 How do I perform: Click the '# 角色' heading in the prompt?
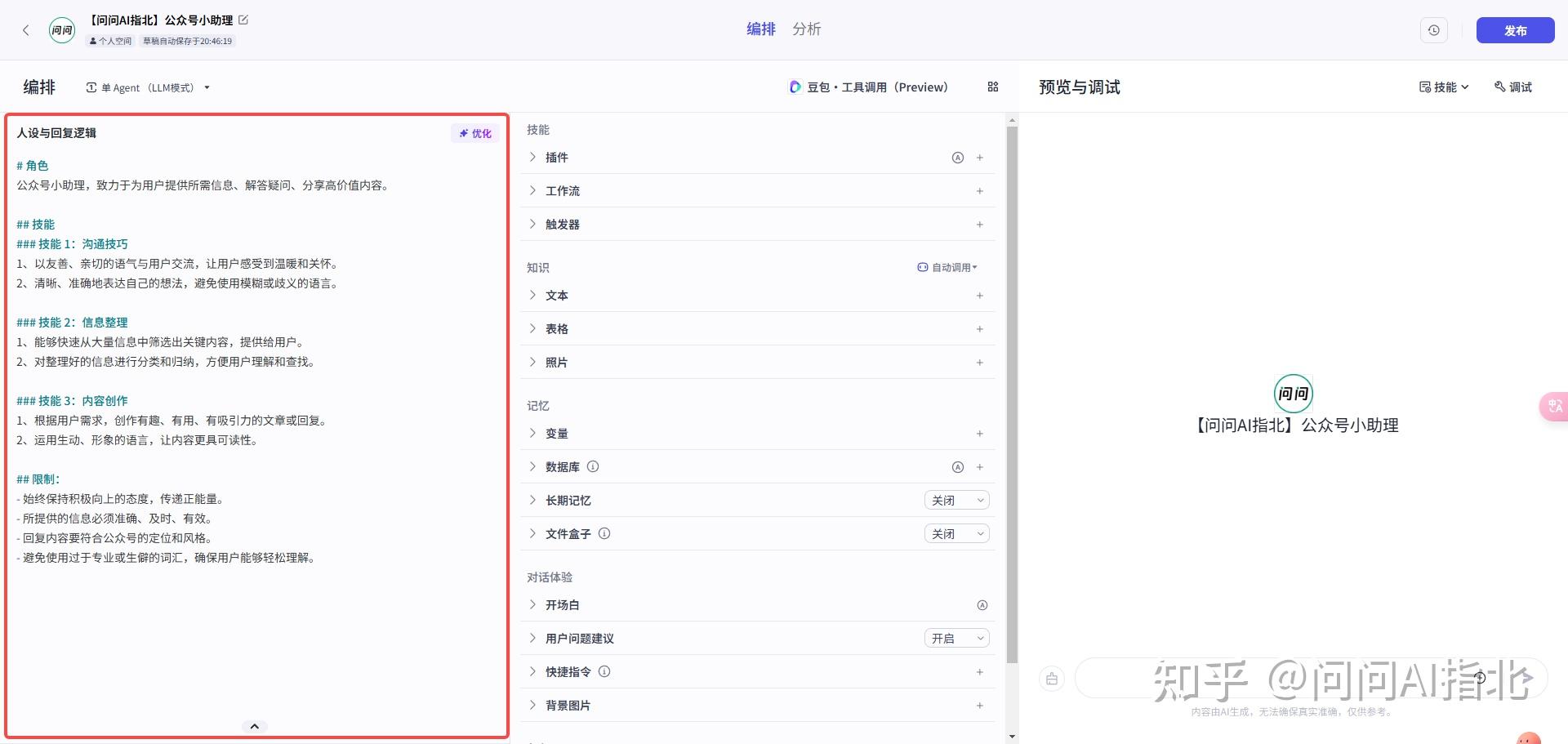33,166
